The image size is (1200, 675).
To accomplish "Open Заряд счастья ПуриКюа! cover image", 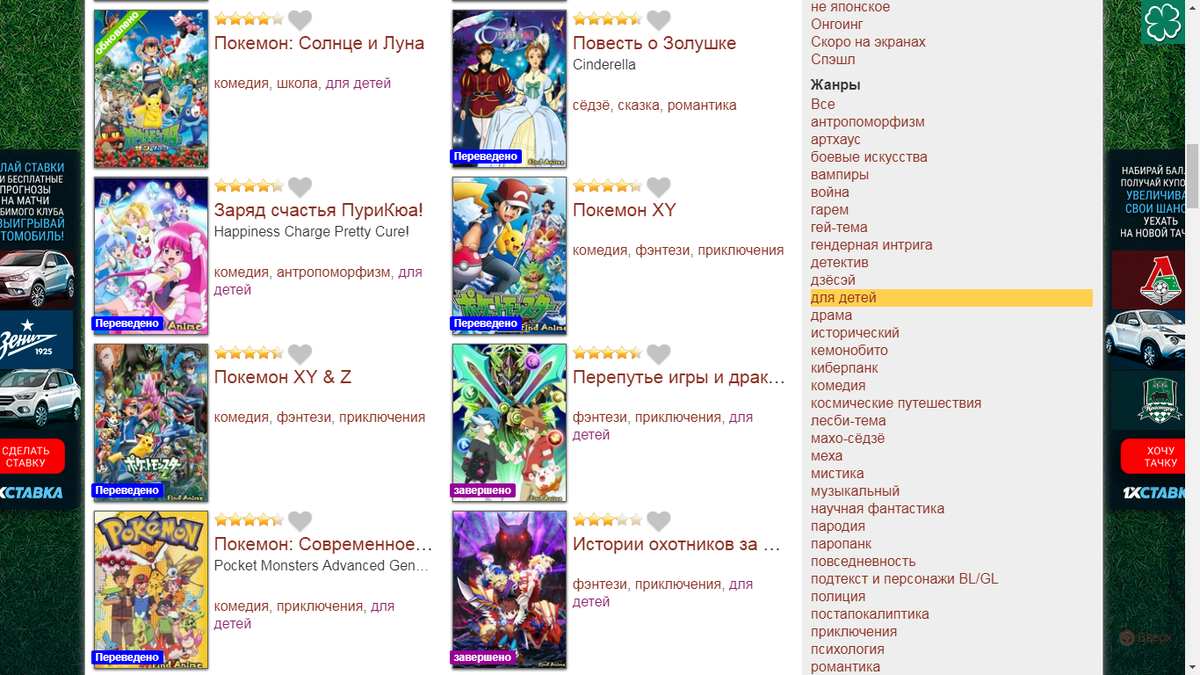I will pyautogui.click(x=151, y=255).
